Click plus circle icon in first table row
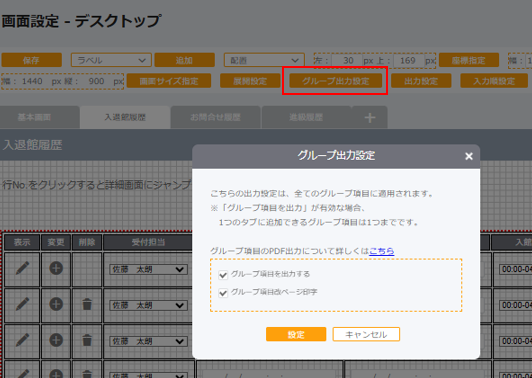Image resolution: width=532 pixels, height=378 pixels. coord(56,268)
